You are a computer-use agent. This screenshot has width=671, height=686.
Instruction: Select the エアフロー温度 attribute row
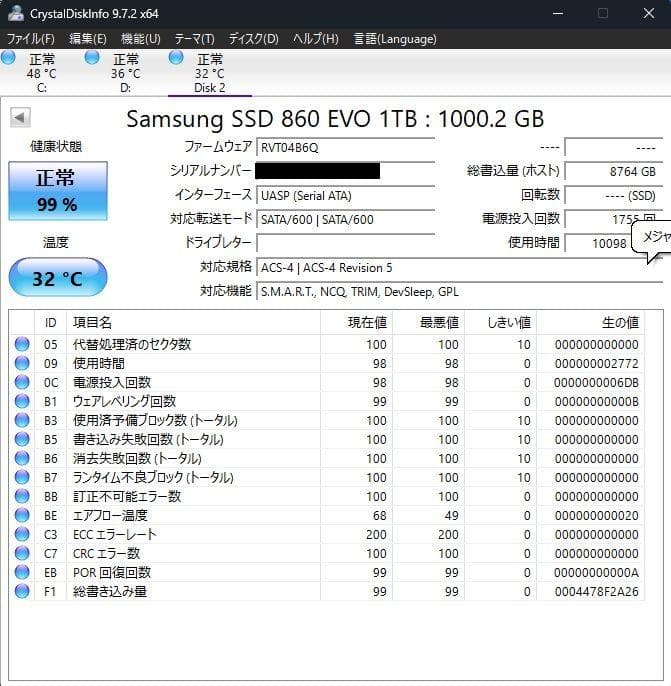point(327,515)
